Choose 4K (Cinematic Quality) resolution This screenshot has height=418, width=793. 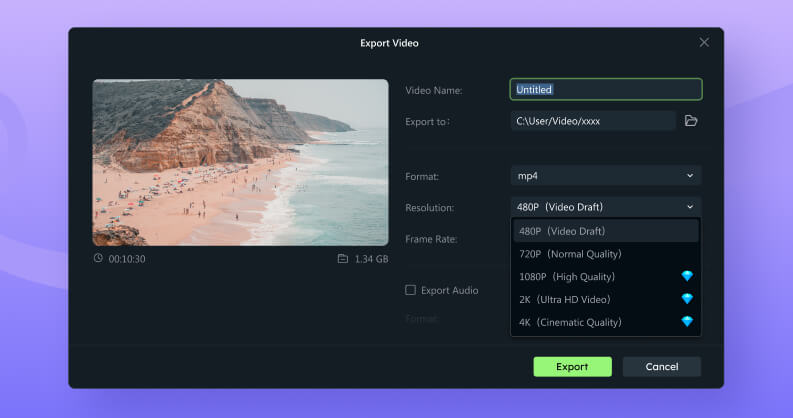click(590, 322)
